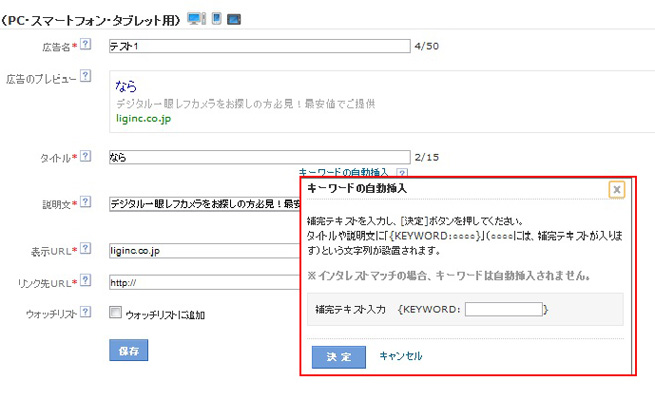Viewport: 655px width, 400px height.
Task: Focus the KEYWORD 補完テキスト input field
Action: coord(503,310)
